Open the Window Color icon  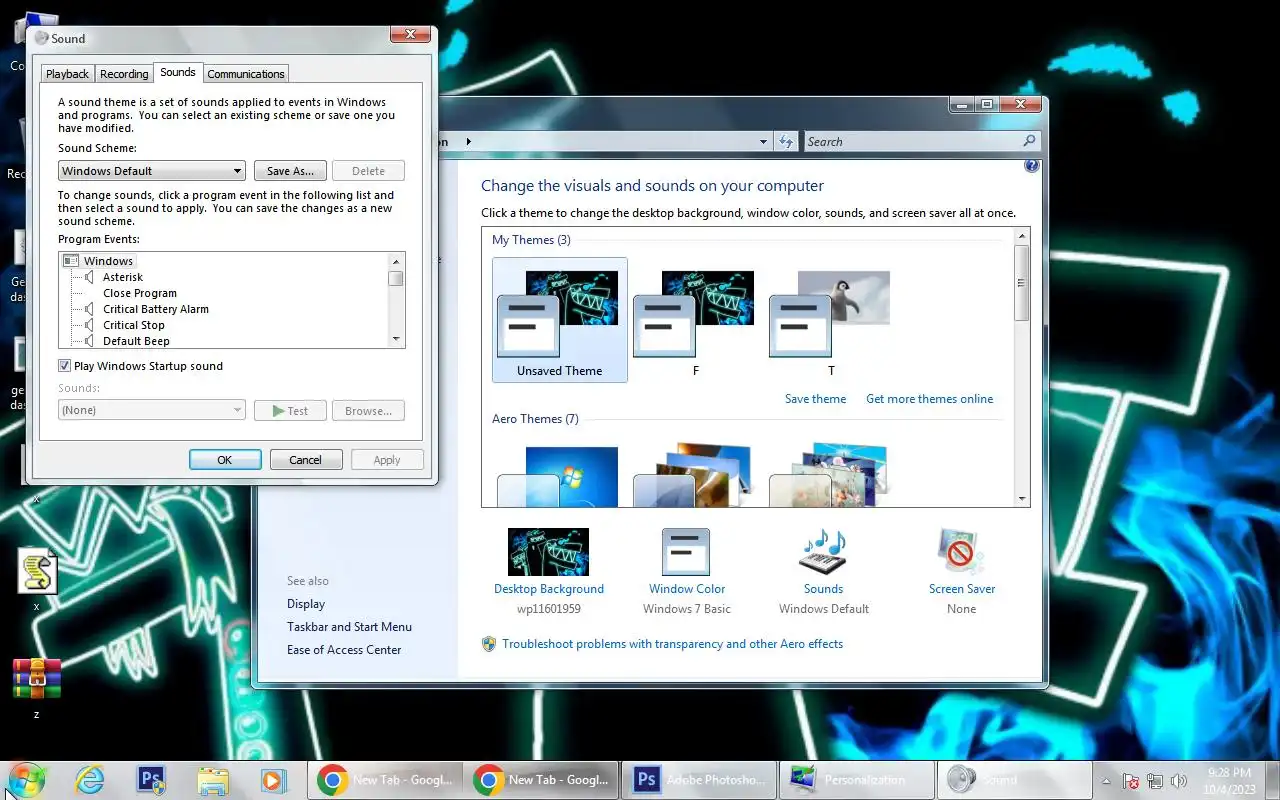pos(686,552)
